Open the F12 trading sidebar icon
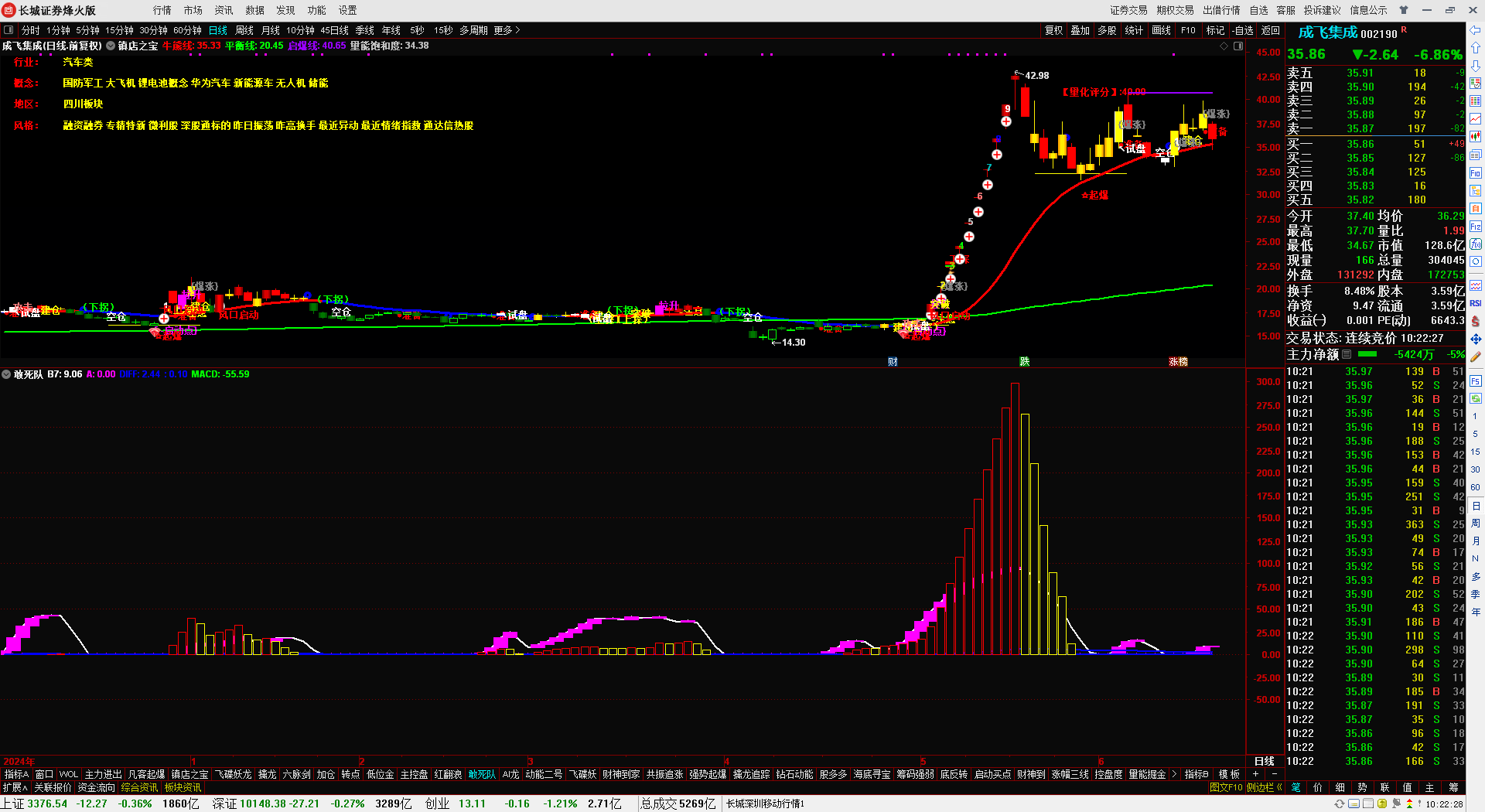Viewport: 1485px width, 812px height. [x=1476, y=227]
